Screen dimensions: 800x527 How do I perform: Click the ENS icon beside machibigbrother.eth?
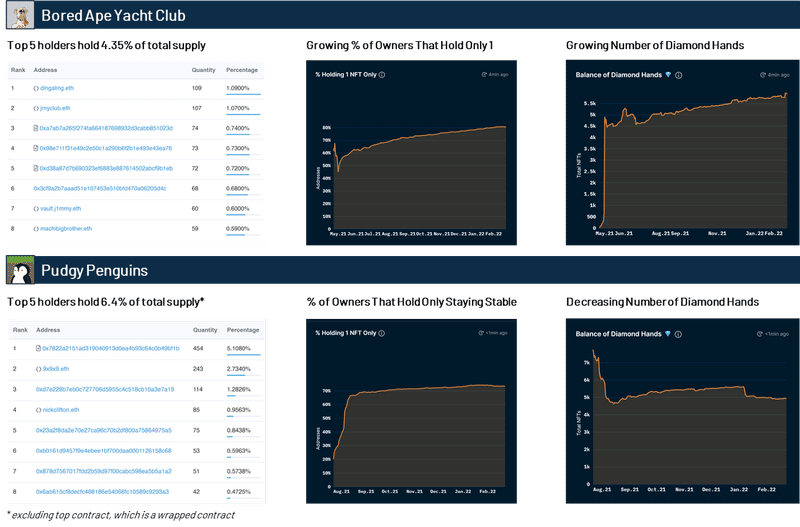[36, 229]
